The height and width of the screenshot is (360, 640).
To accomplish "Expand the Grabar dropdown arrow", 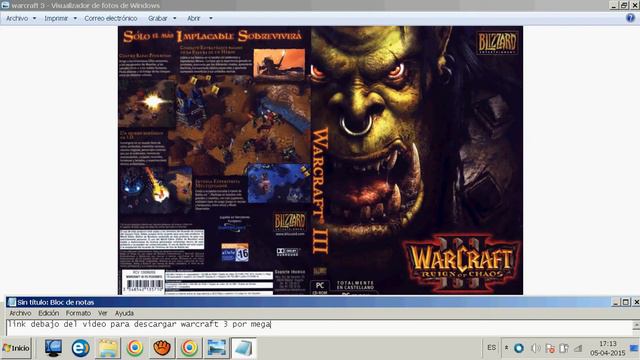I will pos(175,18).
